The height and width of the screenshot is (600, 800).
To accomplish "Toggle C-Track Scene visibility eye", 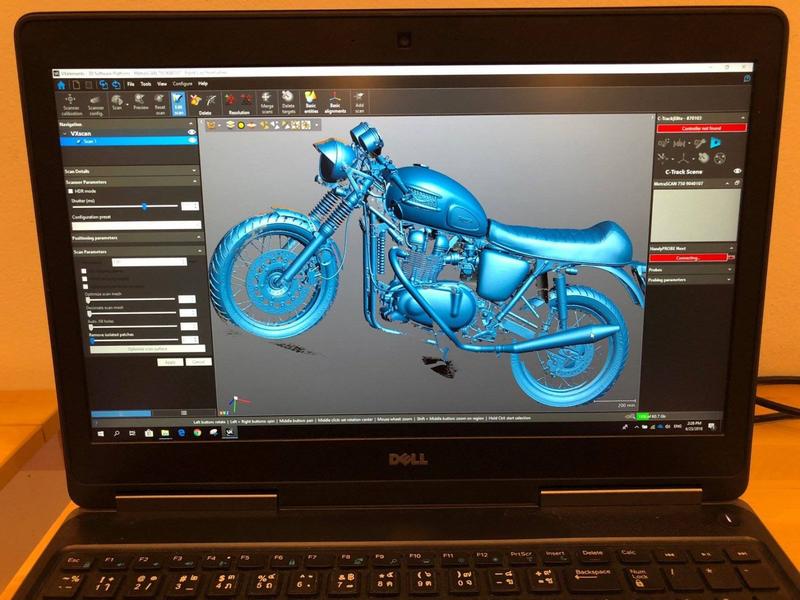I will [x=738, y=172].
